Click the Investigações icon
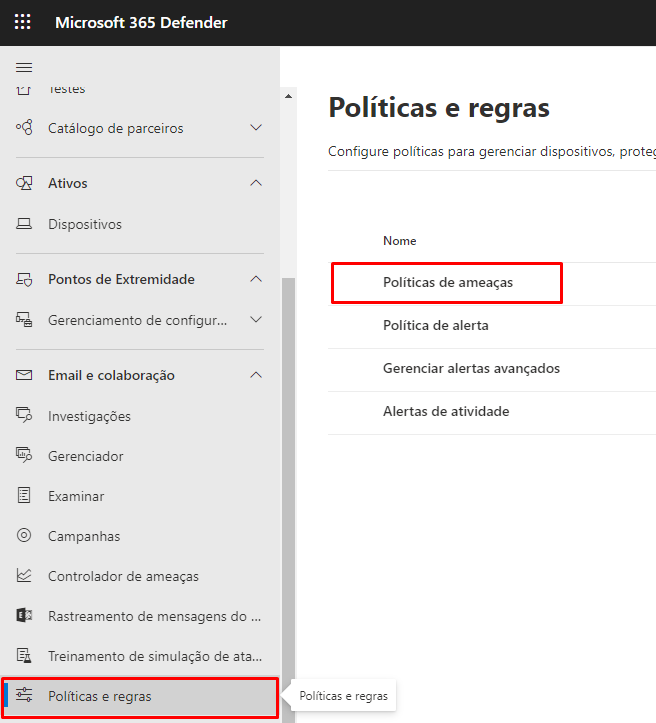This screenshot has height=723, width=656. click(x=24, y=415)
